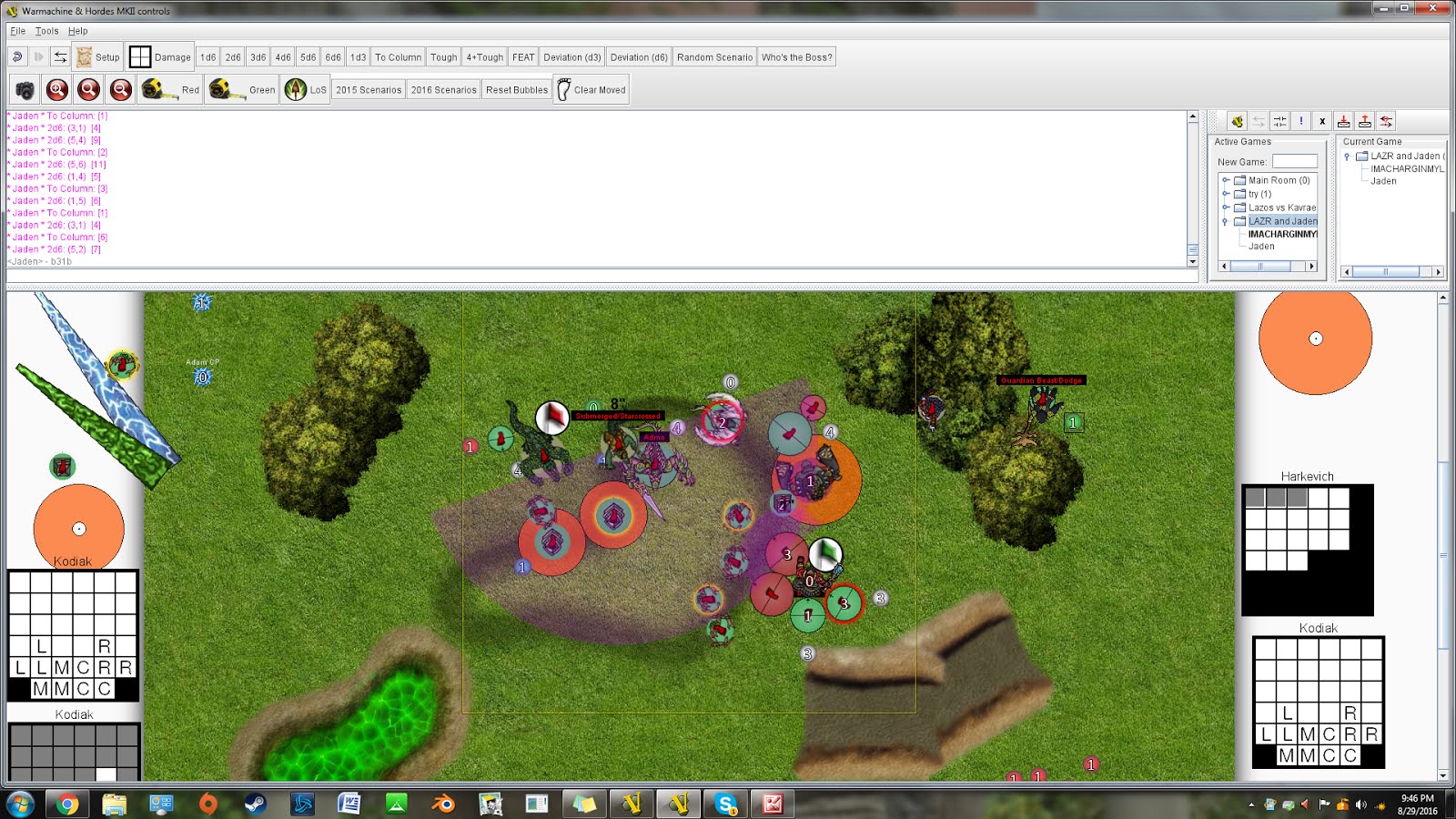Open the File menu

(18, 30)
